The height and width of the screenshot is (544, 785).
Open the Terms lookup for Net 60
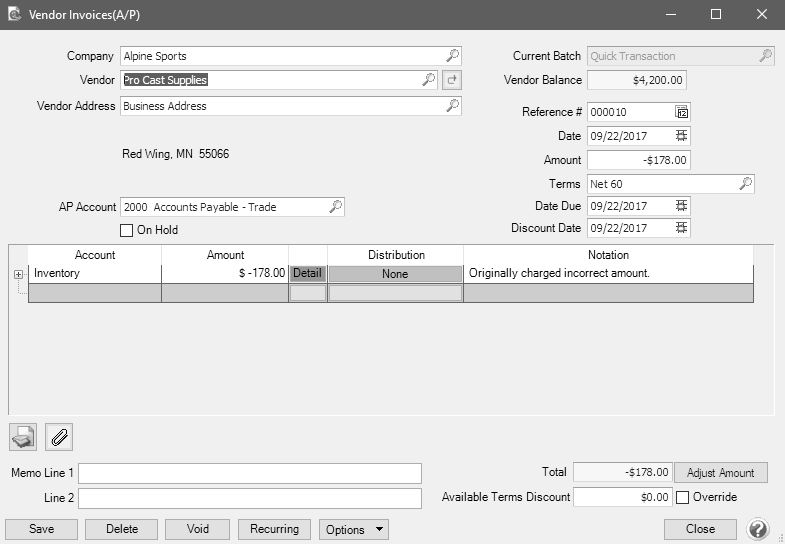click(745, 184)
